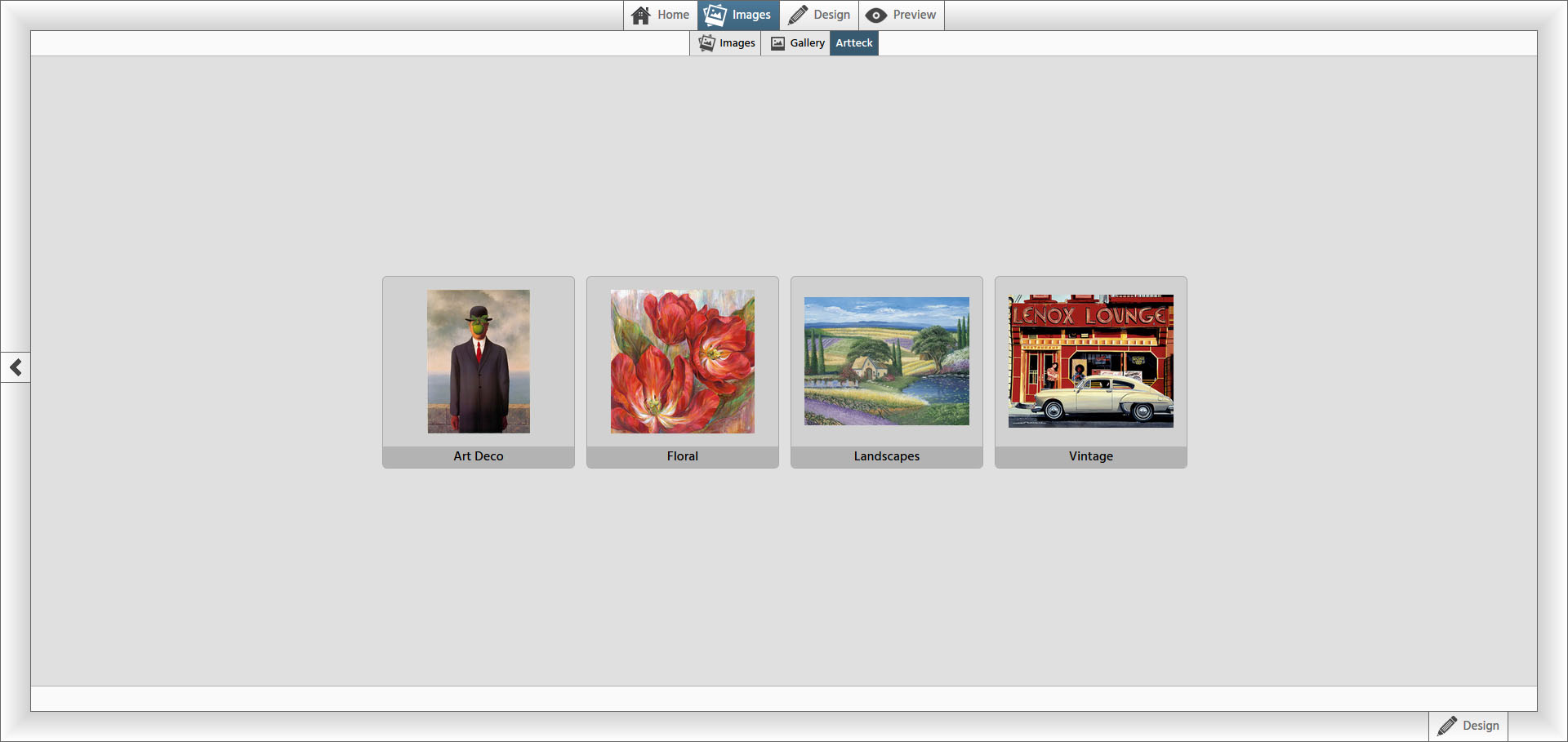1568x742 pixels.
Task: Switch to the top Images tab label
Action: click(751, 15)
